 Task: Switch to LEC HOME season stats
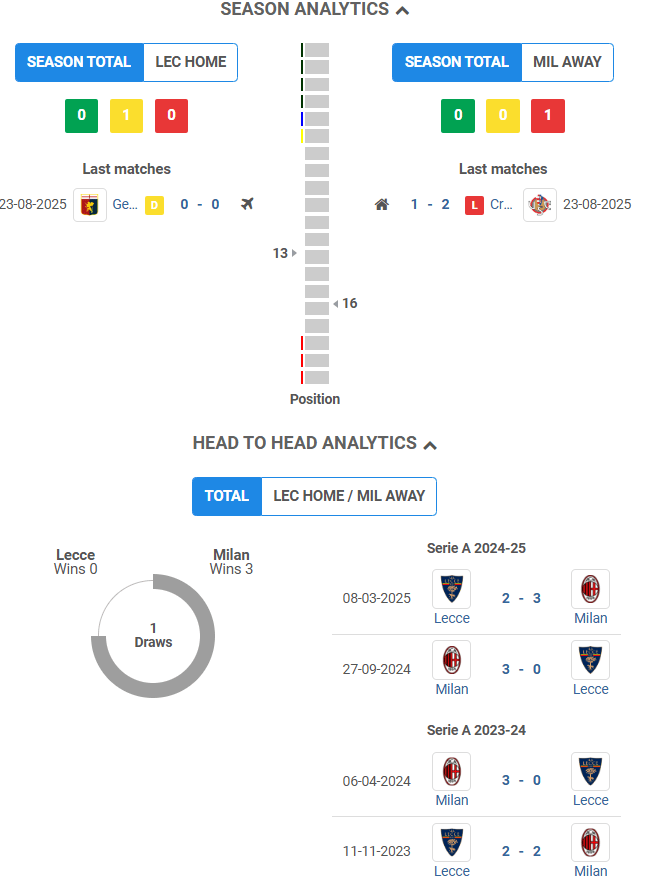coord(191,62)
